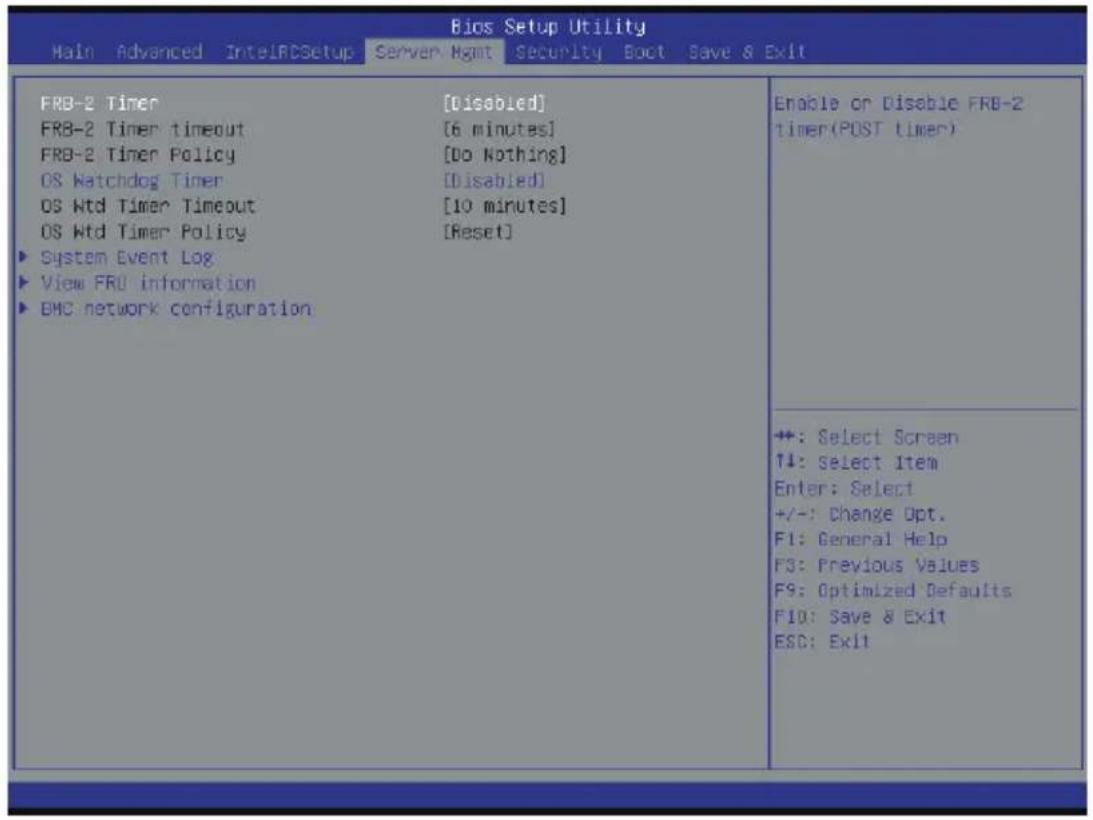Screen dimensions: 1093x820
Task: Open View FRU information submenu
Action: point(148,283)
